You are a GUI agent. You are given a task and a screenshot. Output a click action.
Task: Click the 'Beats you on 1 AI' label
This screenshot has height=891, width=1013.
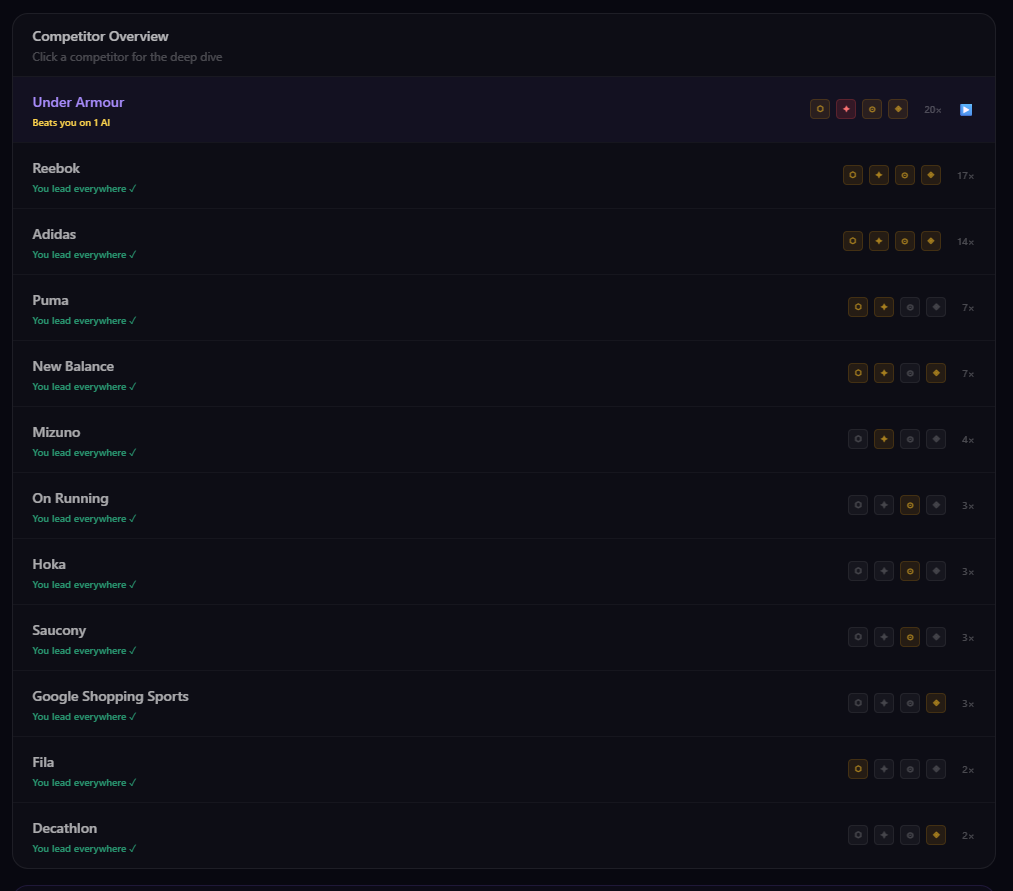pyautogui.click(x=71, y=123)
